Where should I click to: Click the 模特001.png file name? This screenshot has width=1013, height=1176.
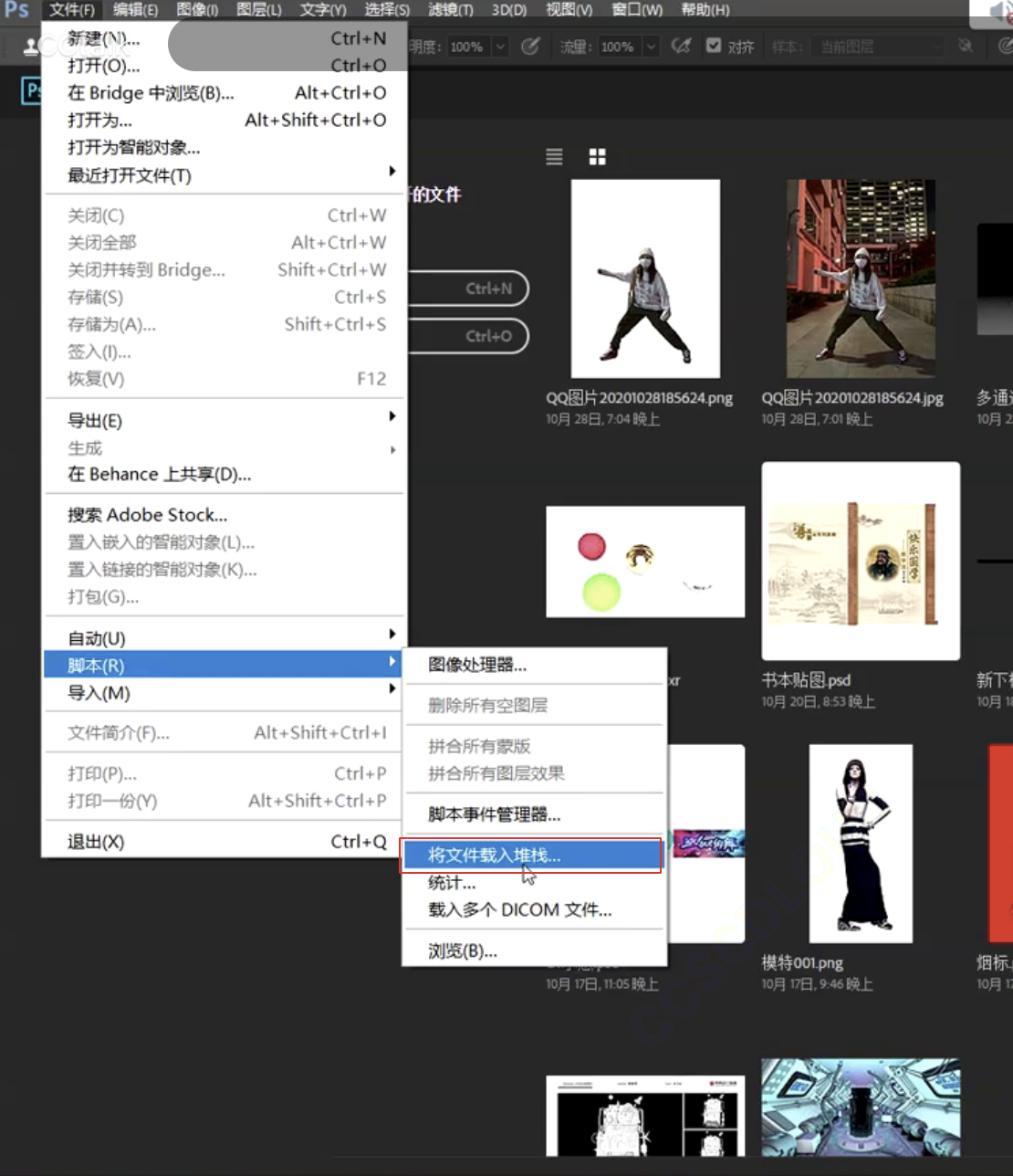[802, 962]
